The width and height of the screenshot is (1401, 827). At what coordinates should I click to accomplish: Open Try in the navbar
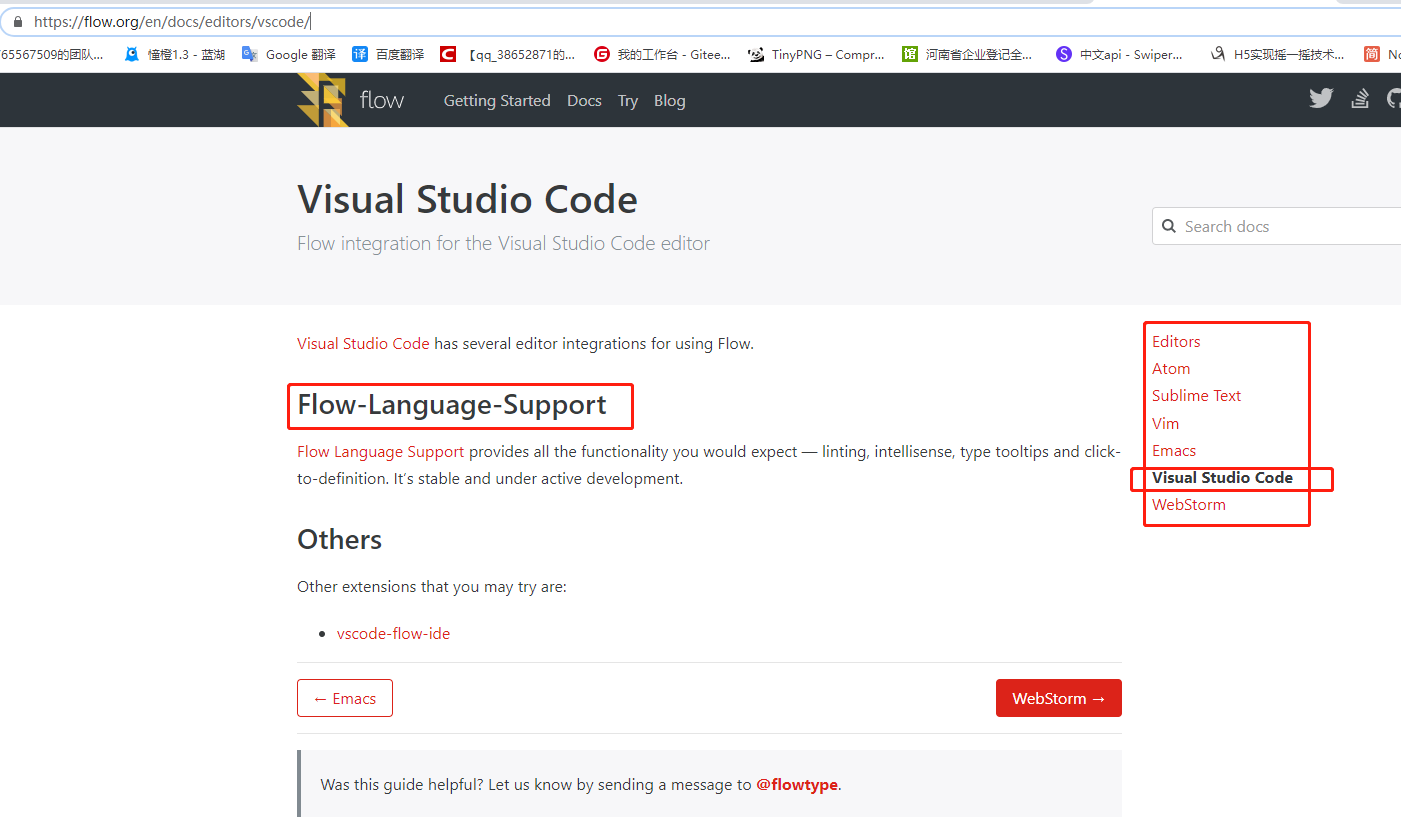(628, 101)
